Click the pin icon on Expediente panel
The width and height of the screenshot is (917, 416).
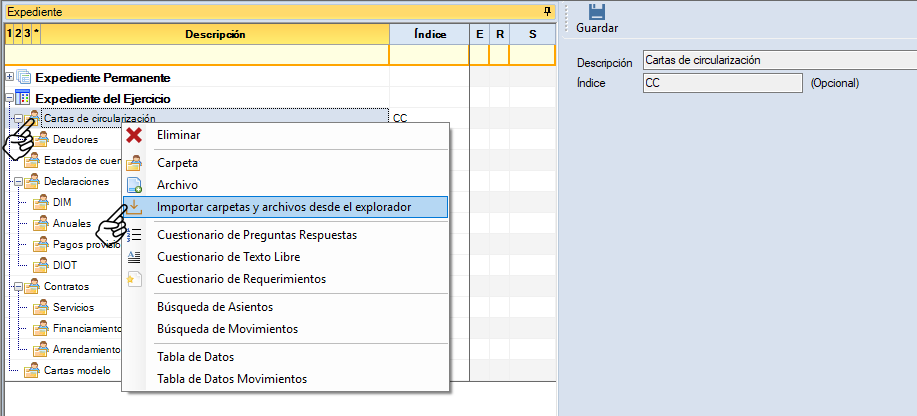tap(547, 11)
